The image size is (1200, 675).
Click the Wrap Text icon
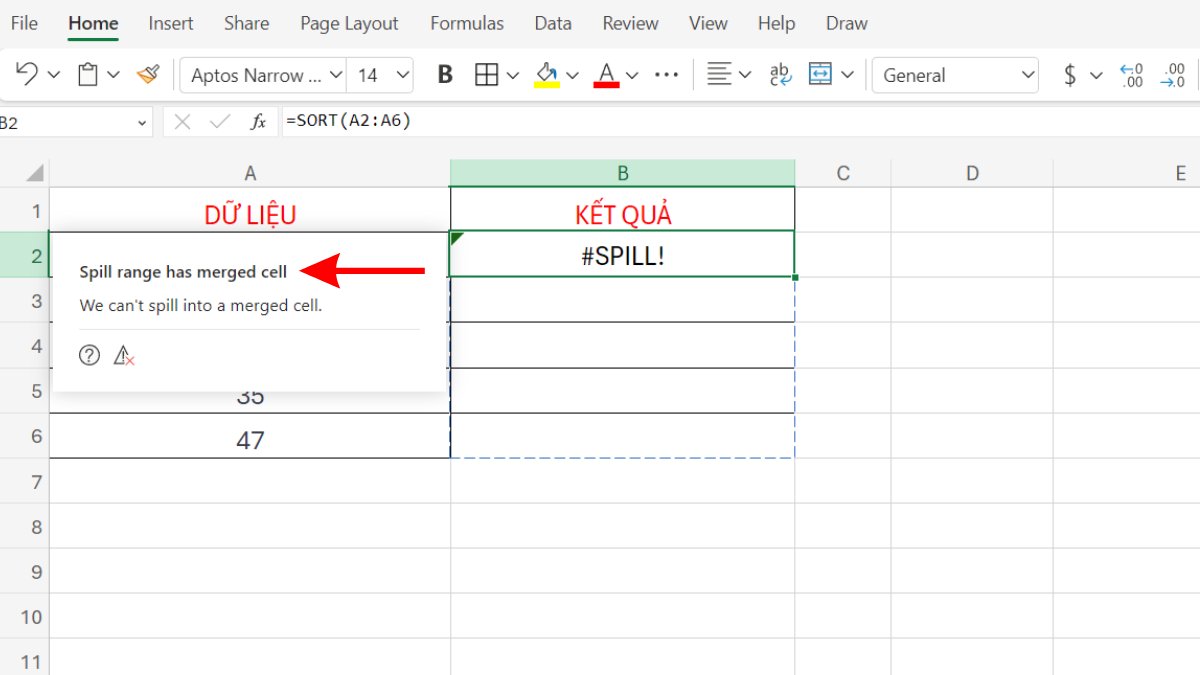pyautogui.click(x=781, y=75)
